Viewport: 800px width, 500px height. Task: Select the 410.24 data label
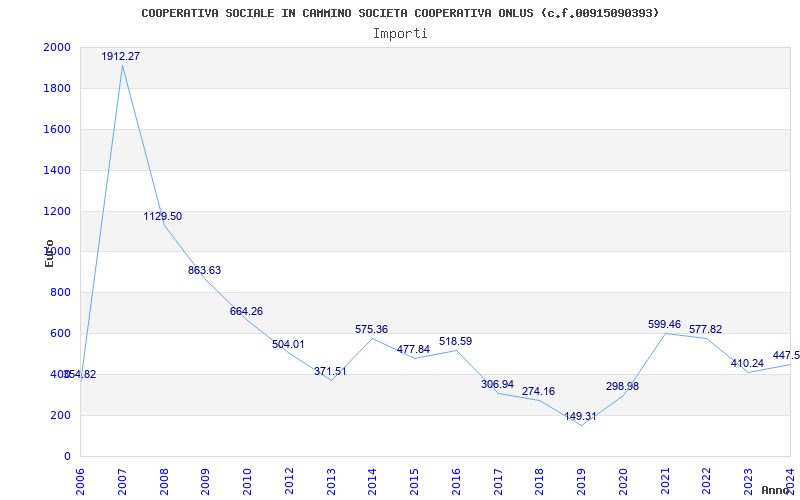[x=747, y=363]
